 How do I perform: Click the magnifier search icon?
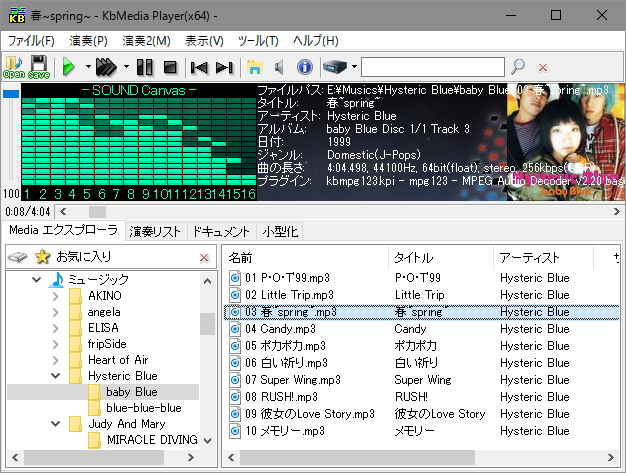pyautogui.click(x=518, y=67)
